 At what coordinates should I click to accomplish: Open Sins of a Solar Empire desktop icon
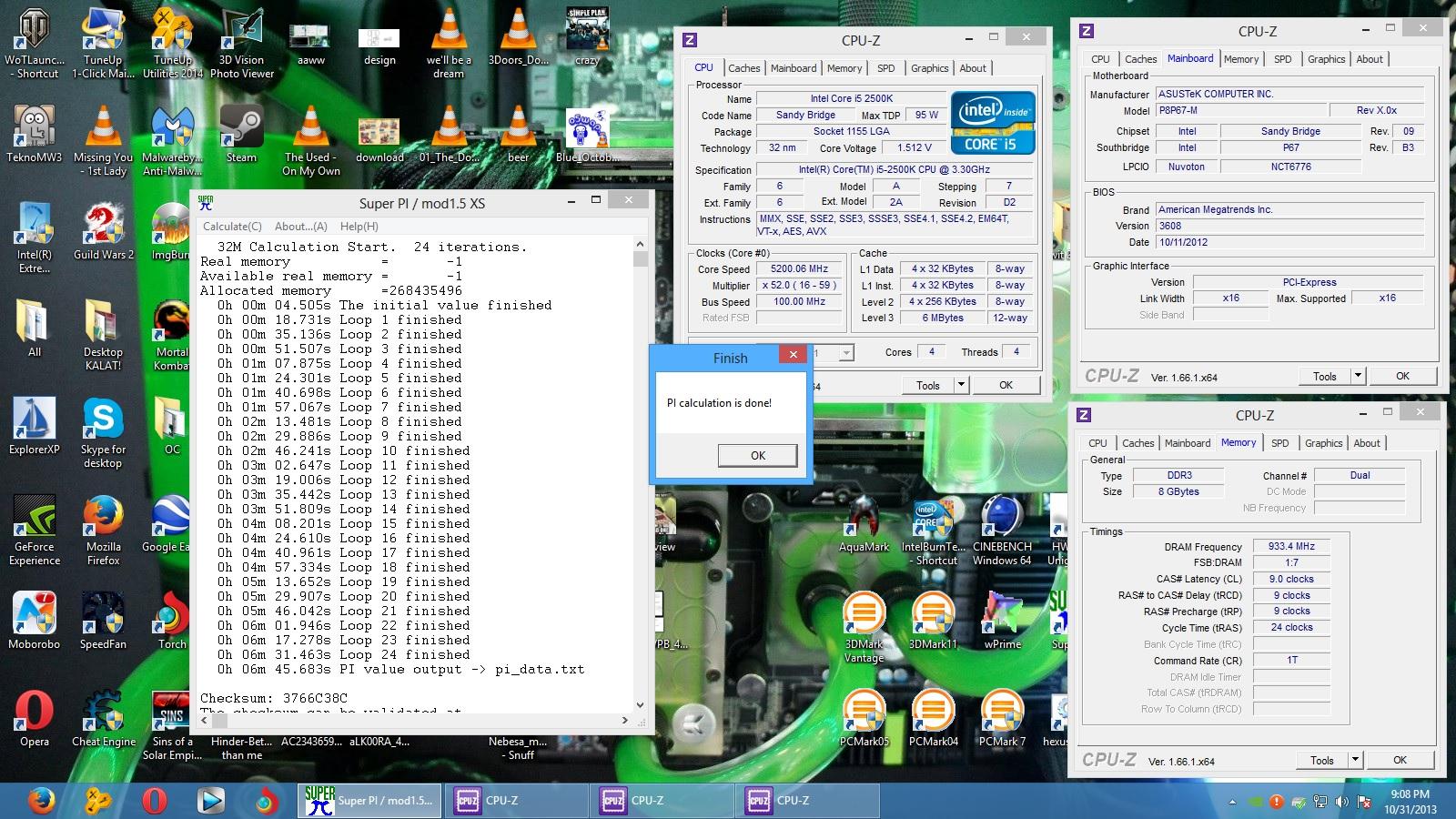[172, 726]
